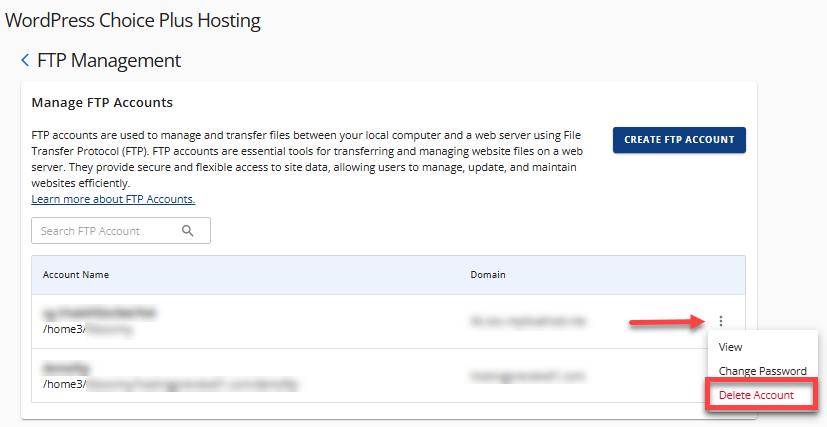This screenshot has width=827, height=427.
Task: Click the first account's blurred domain
Action: (x=526, y=321)
